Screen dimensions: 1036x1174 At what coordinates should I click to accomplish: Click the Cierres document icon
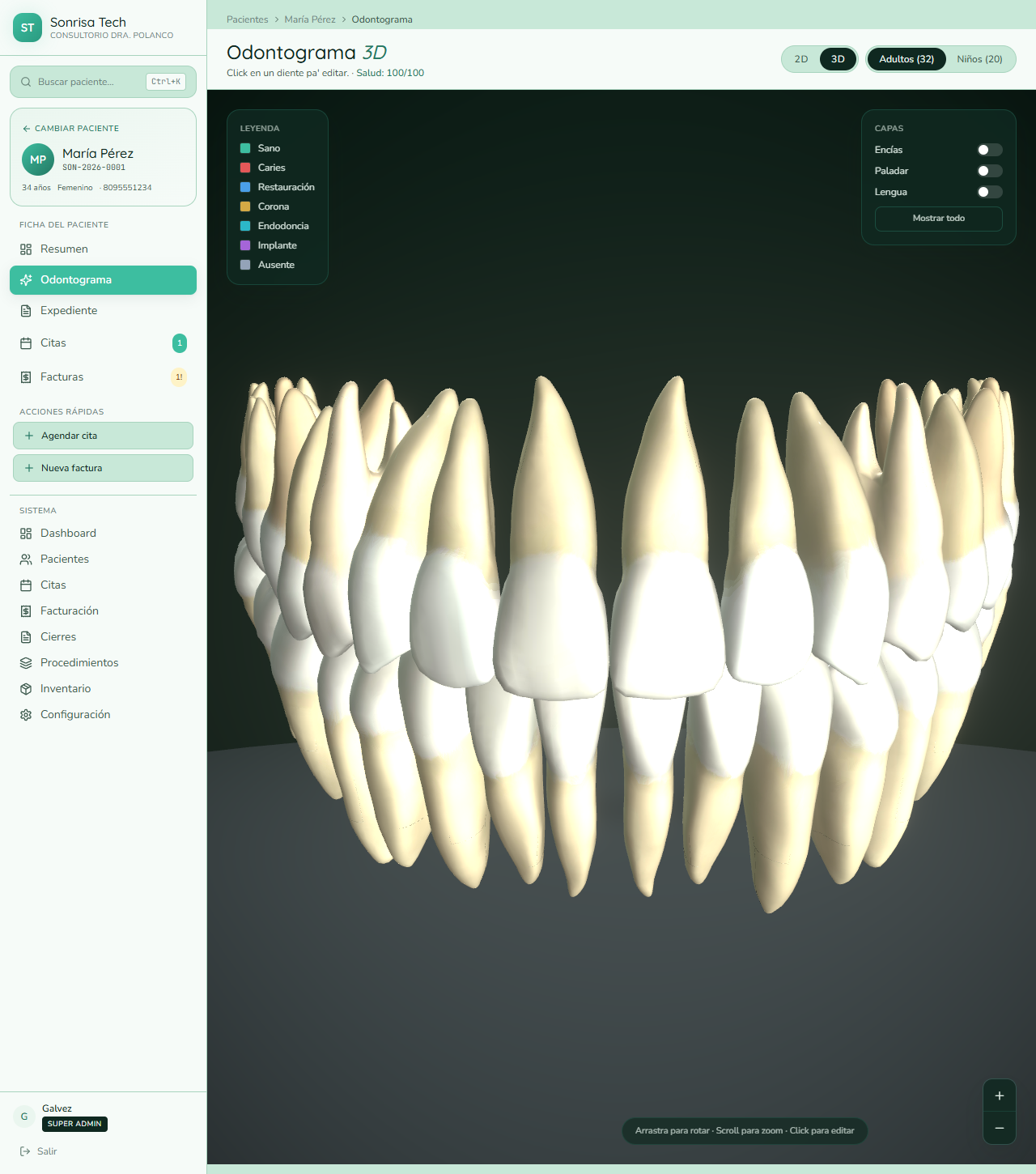pyautogui.click(x=26, y=637)
